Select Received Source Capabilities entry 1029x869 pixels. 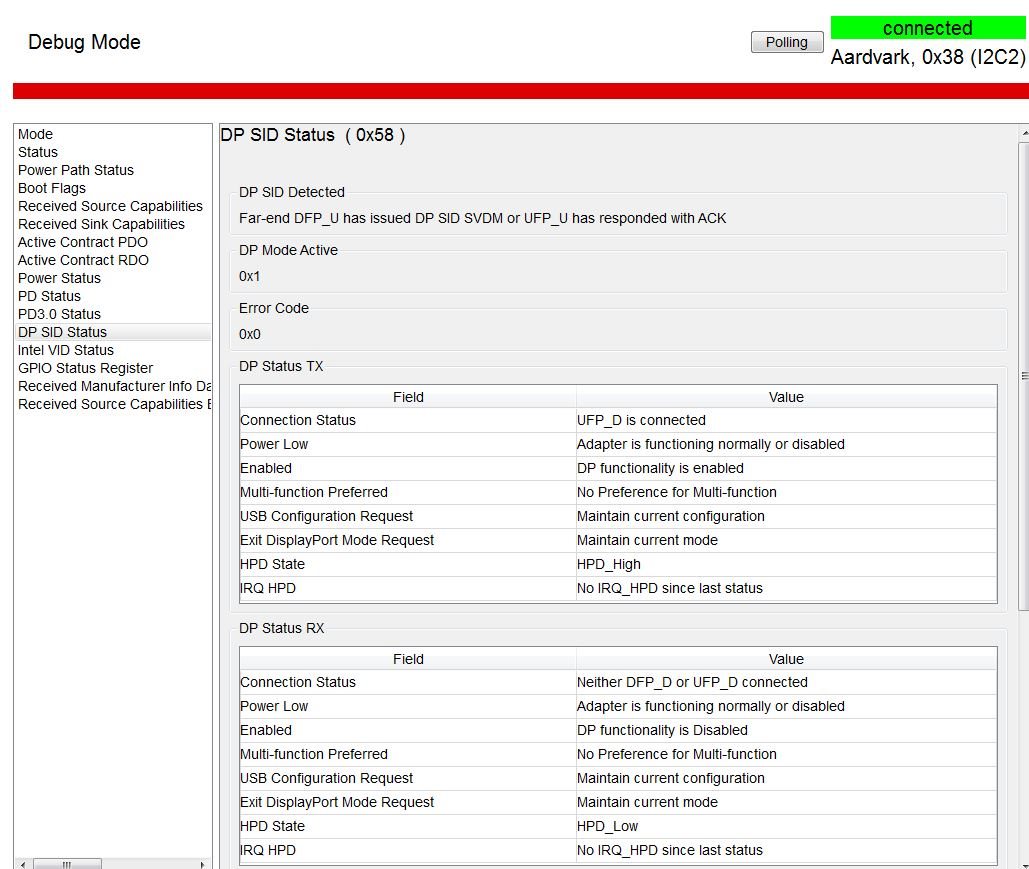(x=110, y=206)
